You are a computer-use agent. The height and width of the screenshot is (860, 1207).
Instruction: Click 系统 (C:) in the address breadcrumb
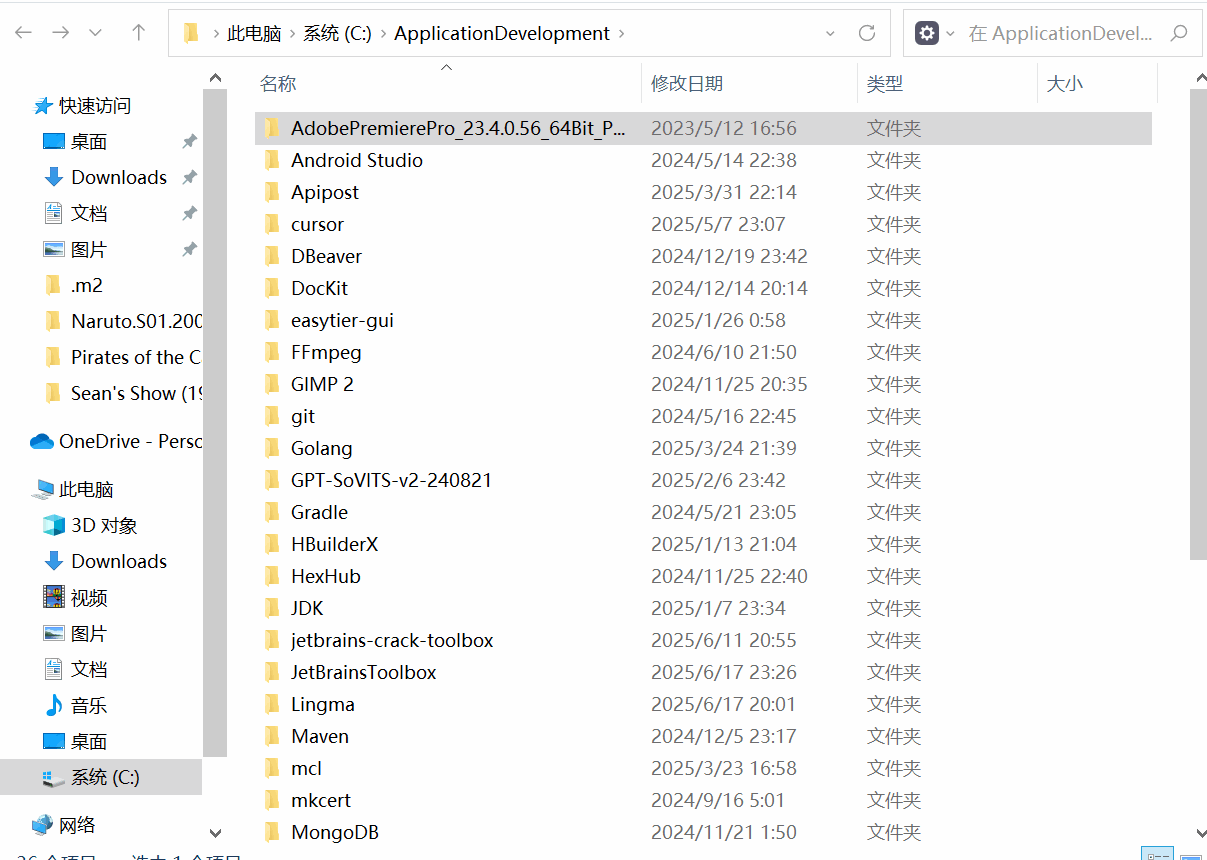(x=337, y=33)
